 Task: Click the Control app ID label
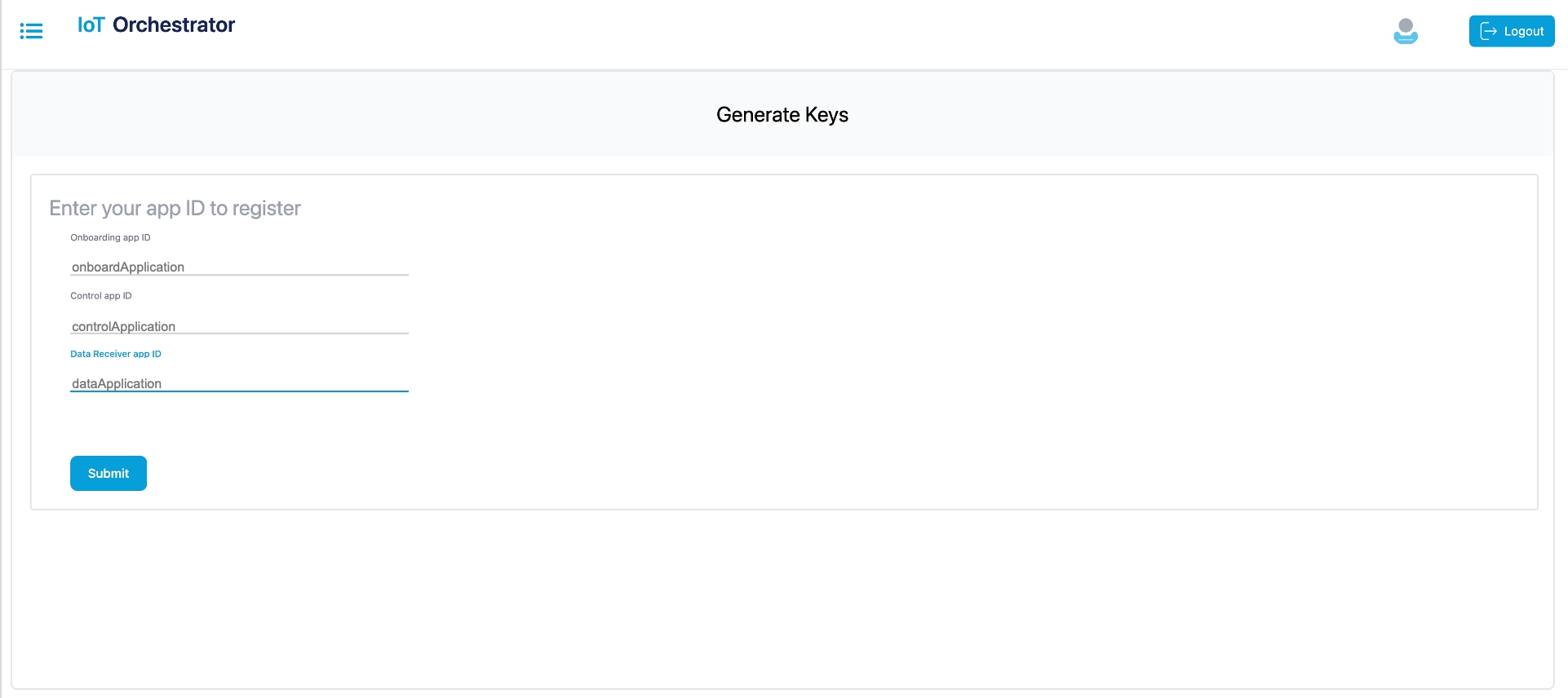pyautogui.click(x=100, y=296)
